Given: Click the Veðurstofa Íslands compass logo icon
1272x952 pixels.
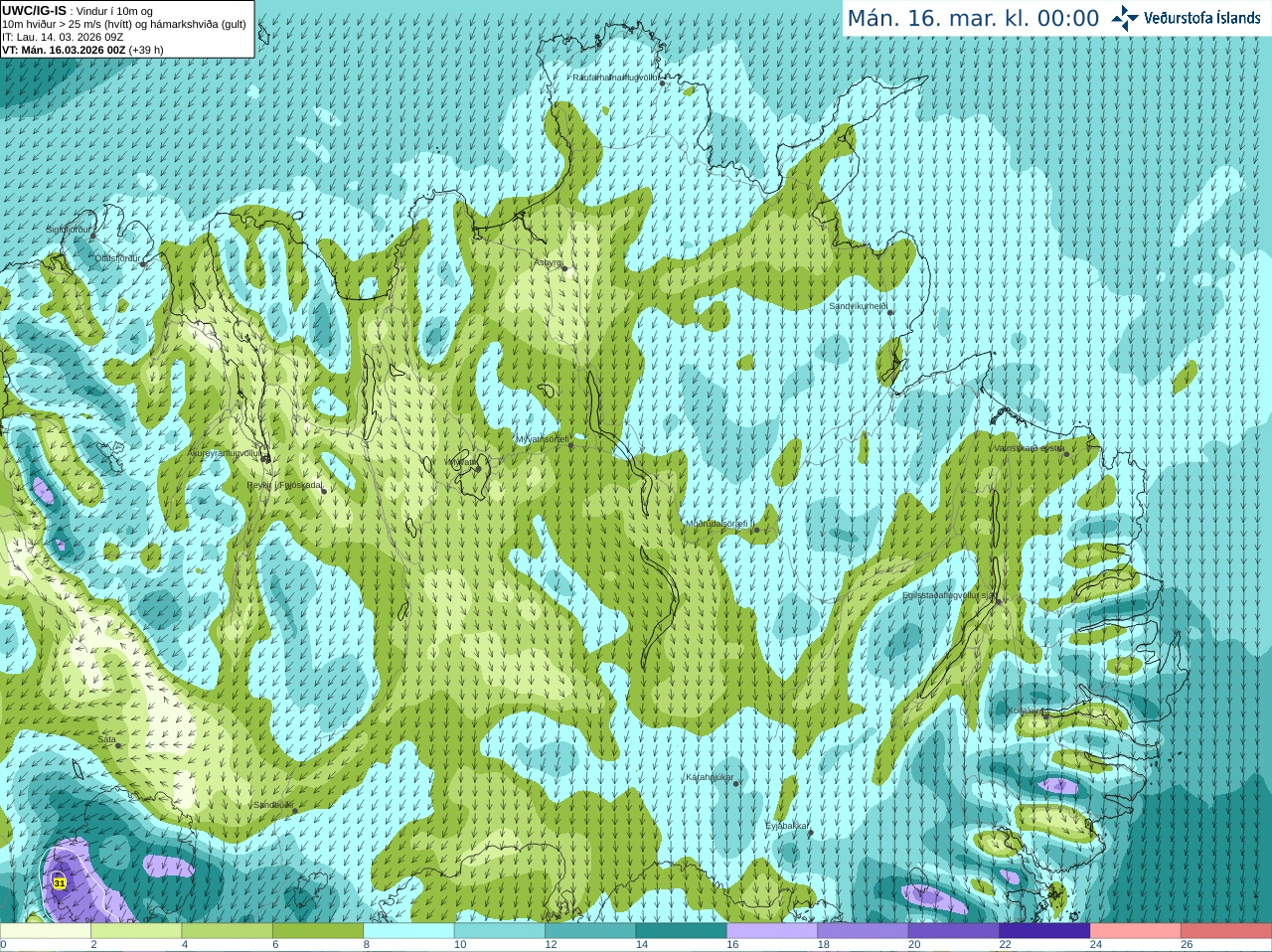Looking at the screenshot, I should pyautogui.click(x=1124, y=18).
